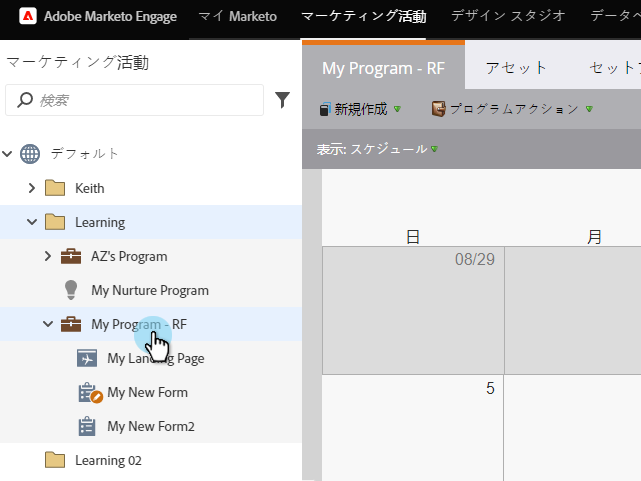
Task: Open My New Form2
Action: pos(151,426)
